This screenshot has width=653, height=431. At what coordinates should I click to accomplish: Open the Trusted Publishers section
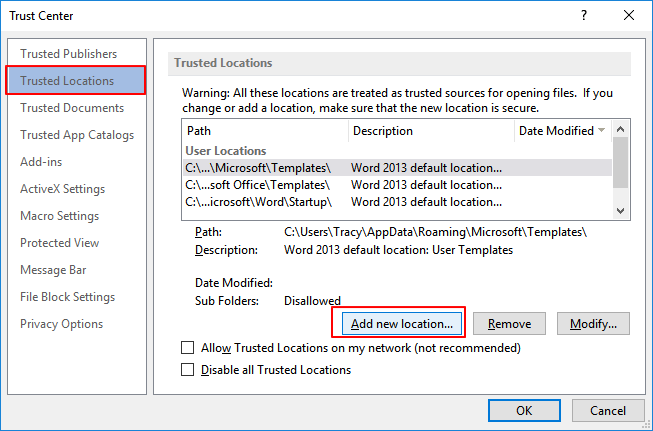pyautogui.click(x=68, y=54)
